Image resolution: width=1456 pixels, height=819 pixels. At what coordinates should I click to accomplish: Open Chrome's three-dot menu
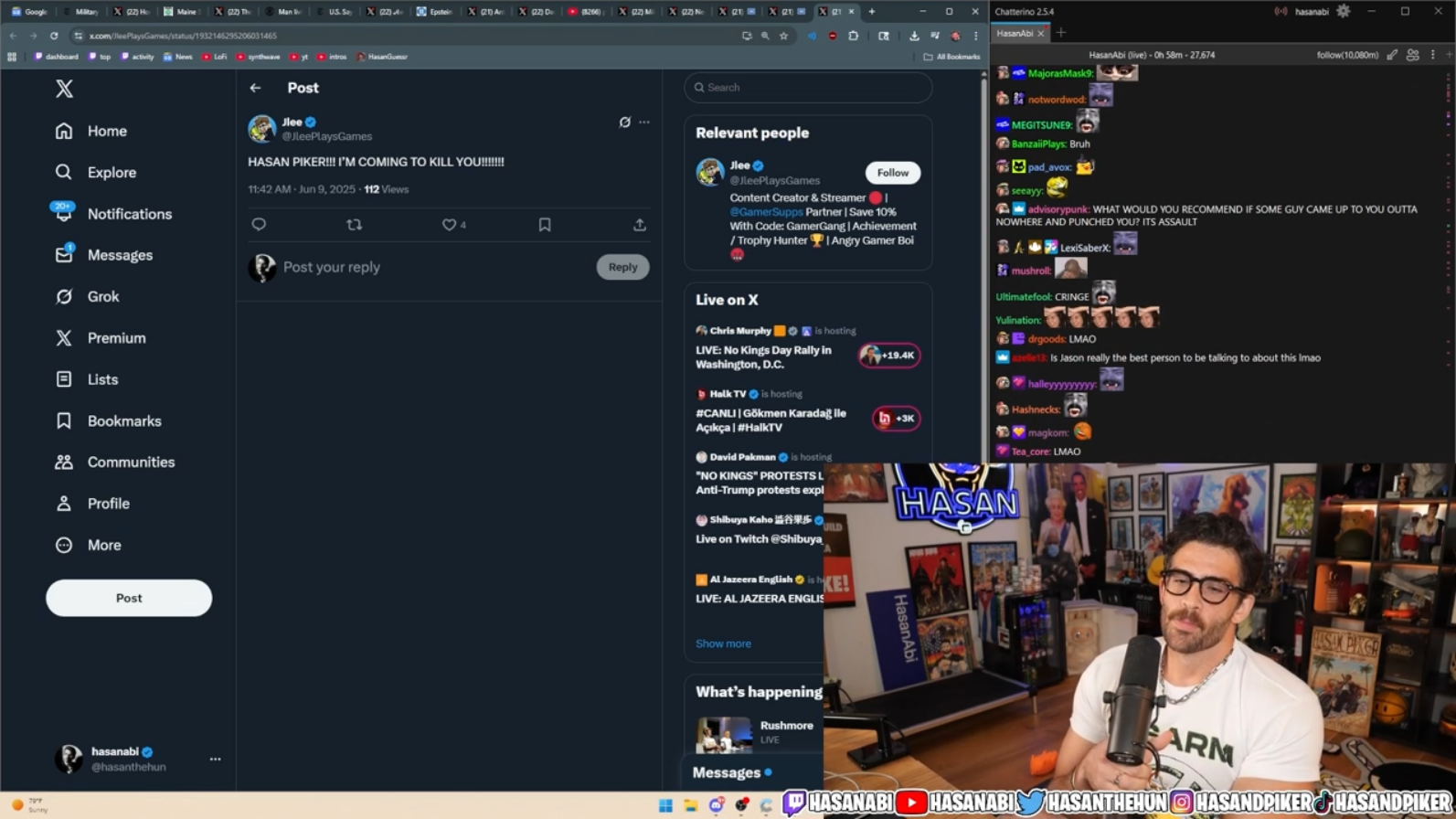[975, 36]
